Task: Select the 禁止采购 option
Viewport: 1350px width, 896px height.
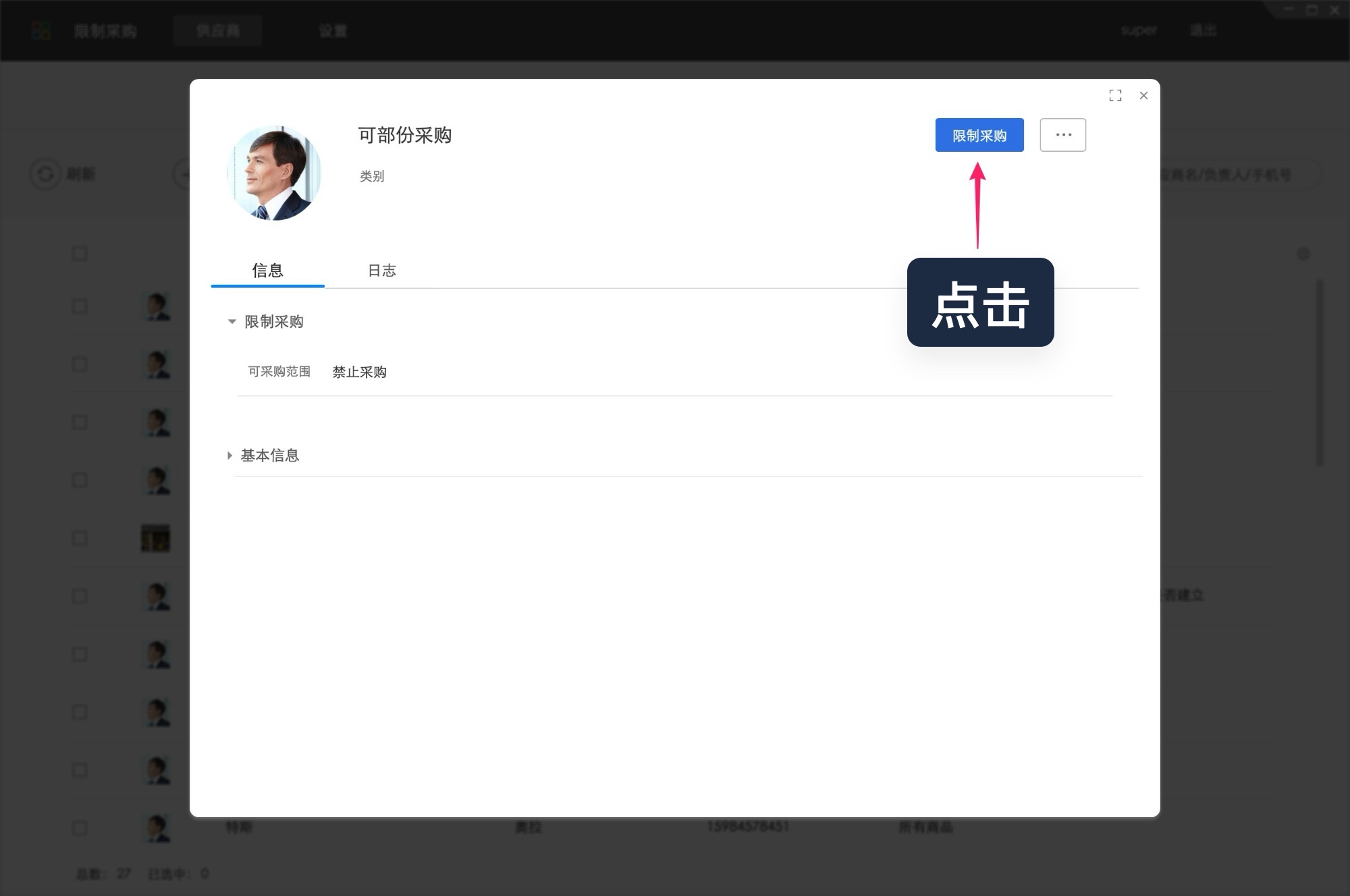Action: [359, 372]
